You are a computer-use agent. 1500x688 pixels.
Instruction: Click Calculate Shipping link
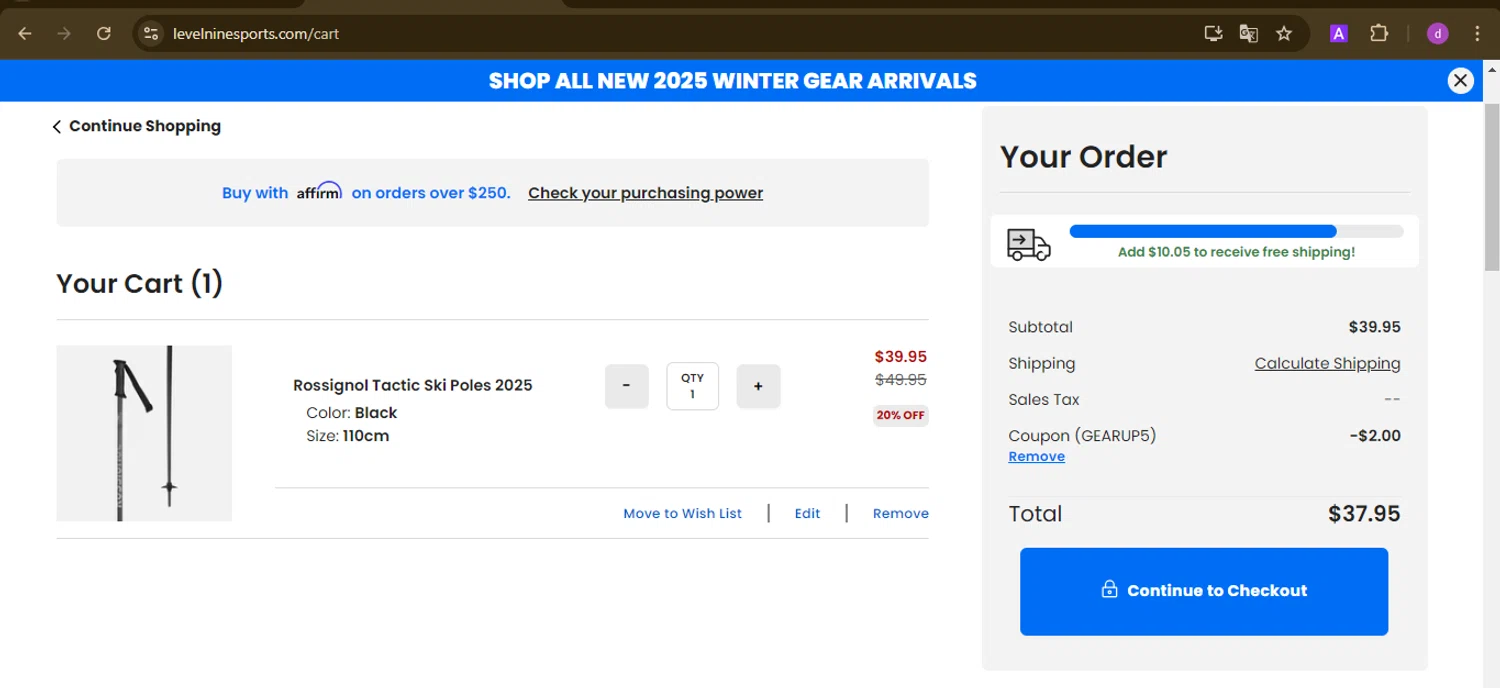[x=1327, y=364]
